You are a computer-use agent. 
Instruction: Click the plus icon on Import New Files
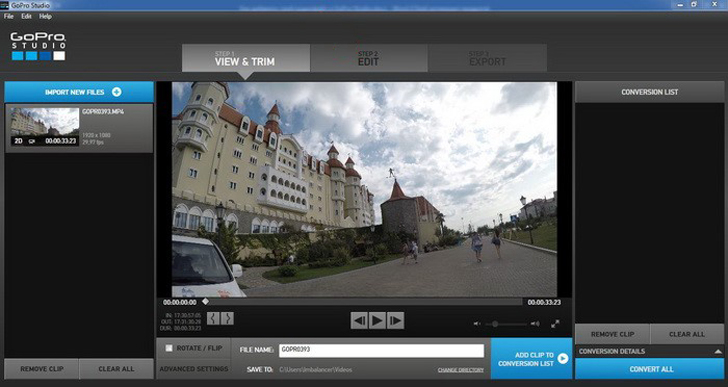click(117, 92)
